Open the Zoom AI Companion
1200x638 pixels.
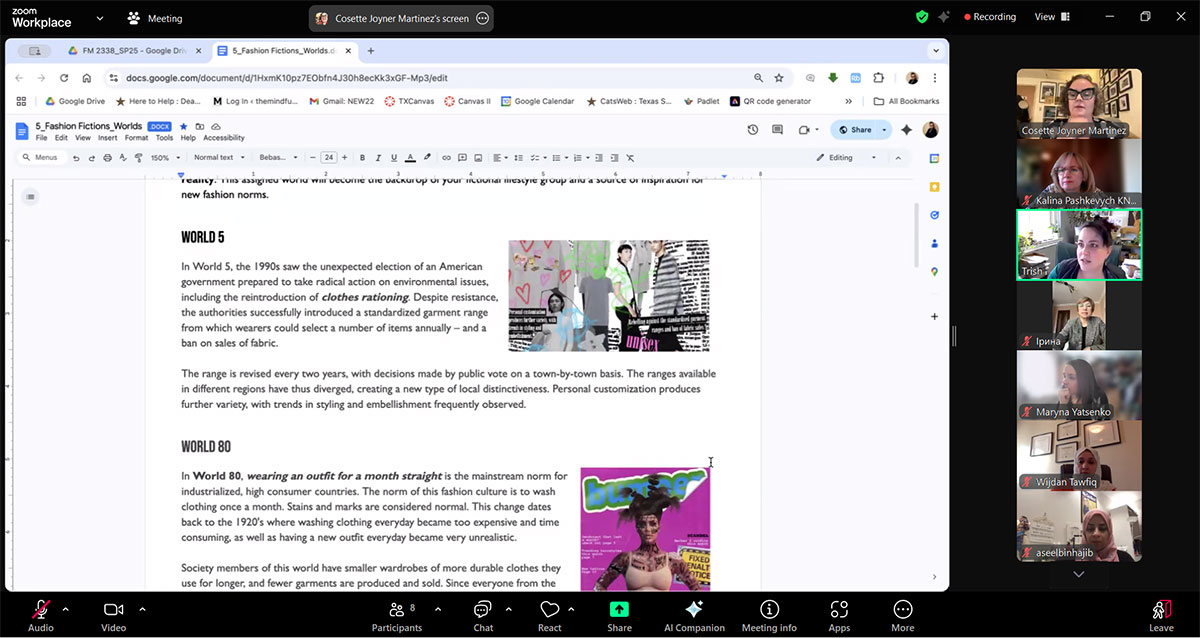click(x=694, y=614)
